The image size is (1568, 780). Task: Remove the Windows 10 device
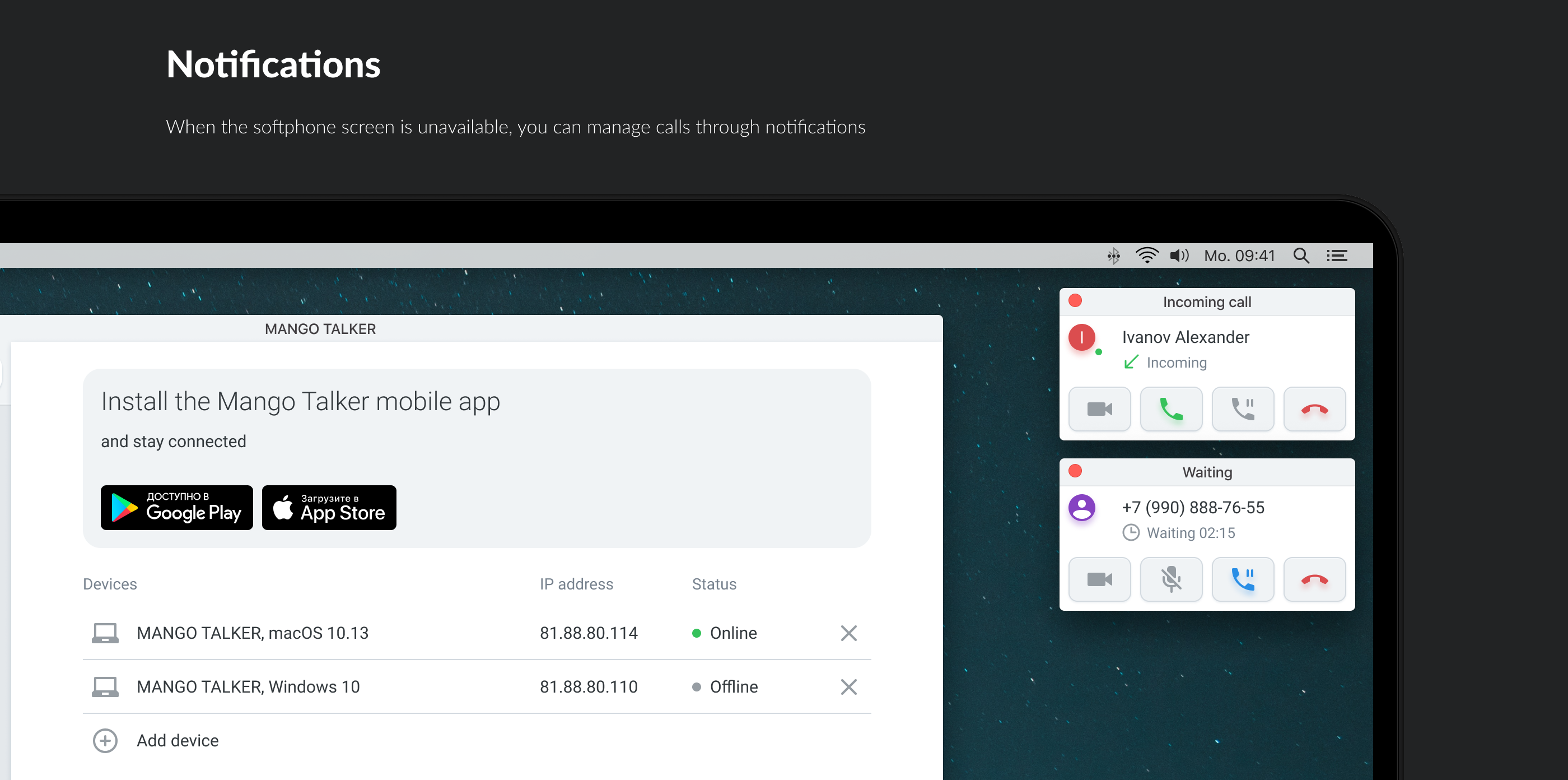click(849, 687)
